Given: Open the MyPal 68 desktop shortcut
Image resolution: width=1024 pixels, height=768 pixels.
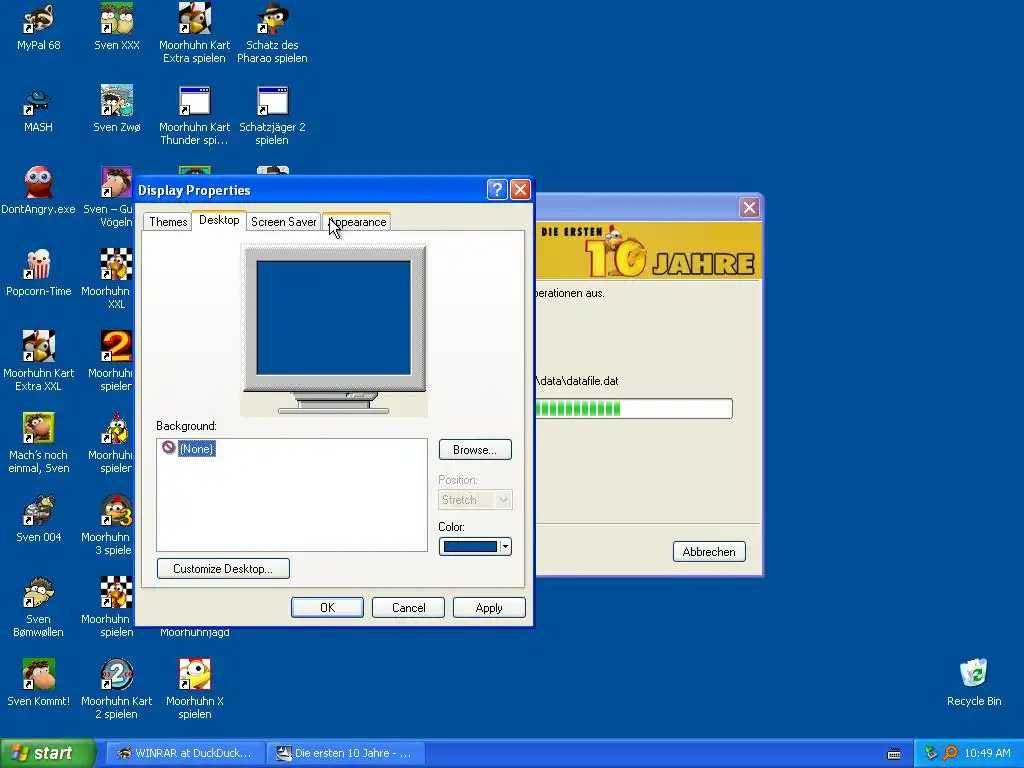Looking at the screenshot, I should pyautogui.click(x=38, y=27).
